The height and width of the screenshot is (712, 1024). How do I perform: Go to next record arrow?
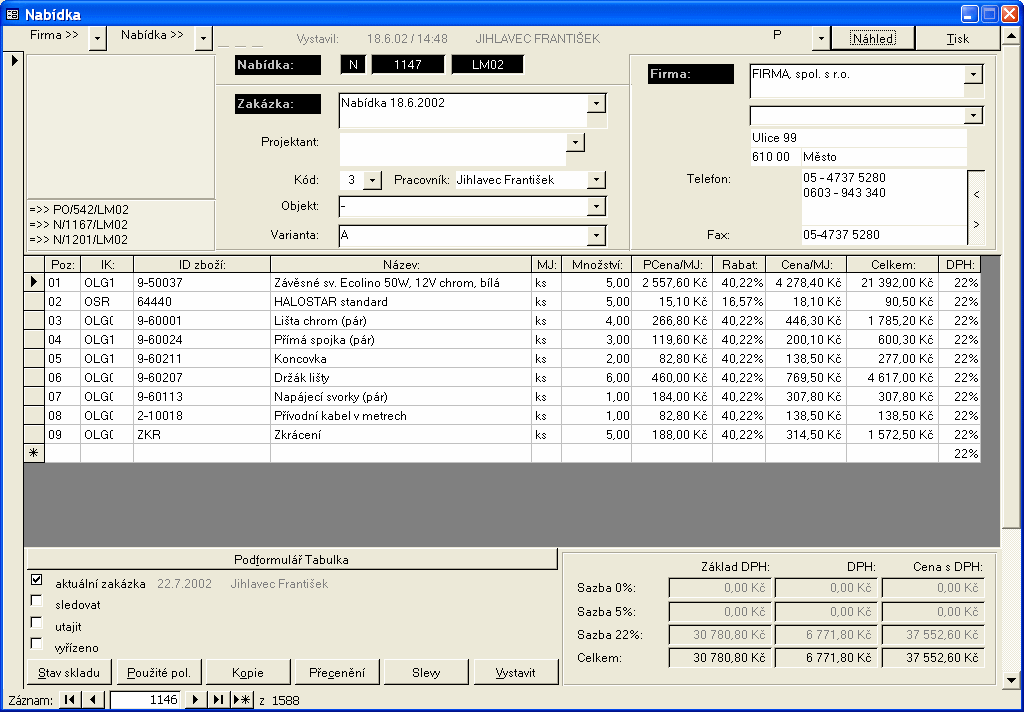196,700
